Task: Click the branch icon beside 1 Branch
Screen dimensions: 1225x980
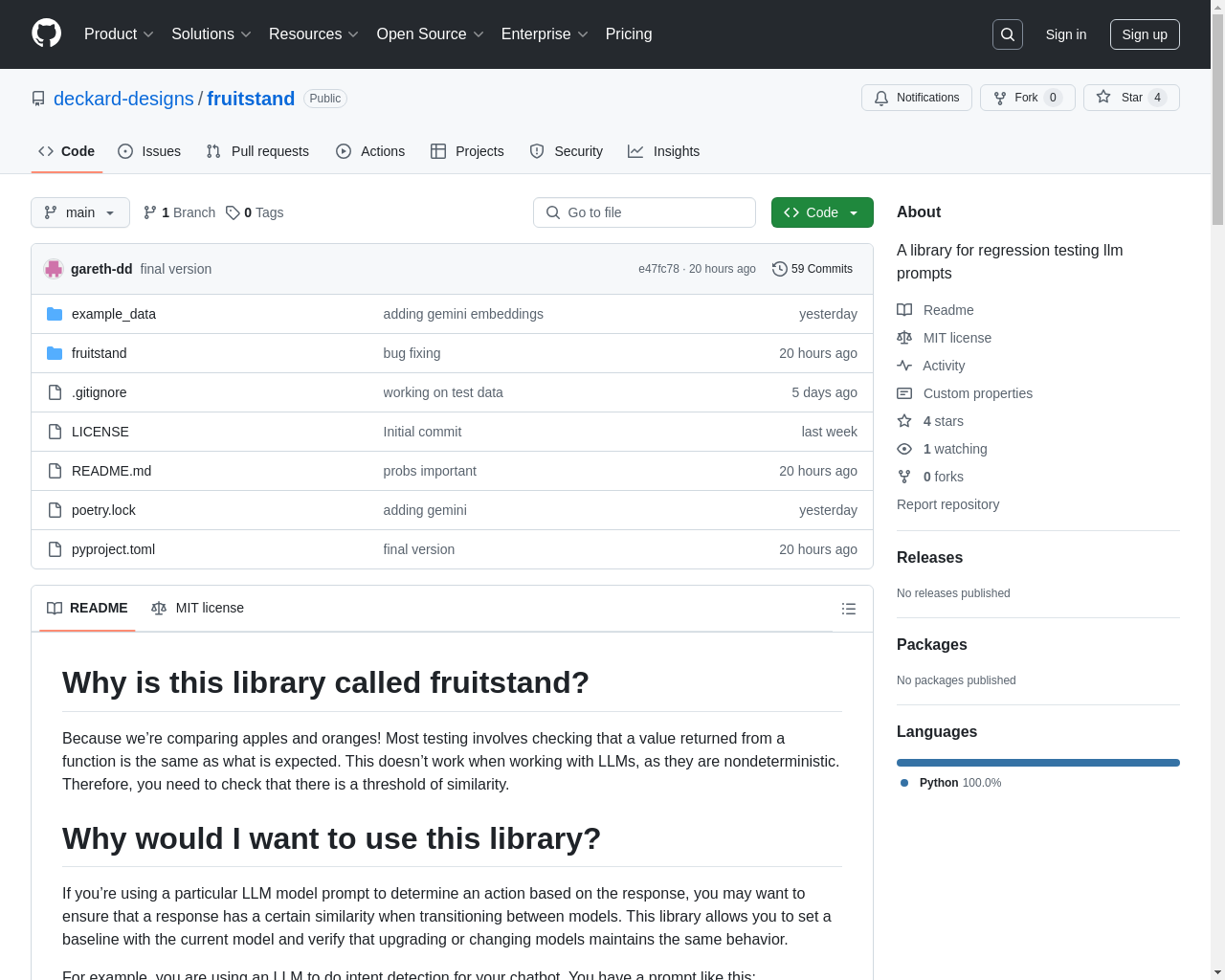Action: point(149,212)
